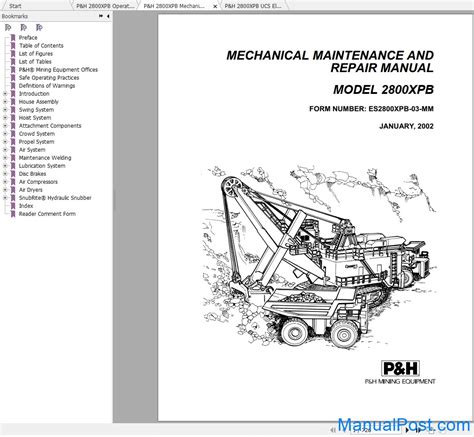Expand the Air Compressors bookmark

5,182
